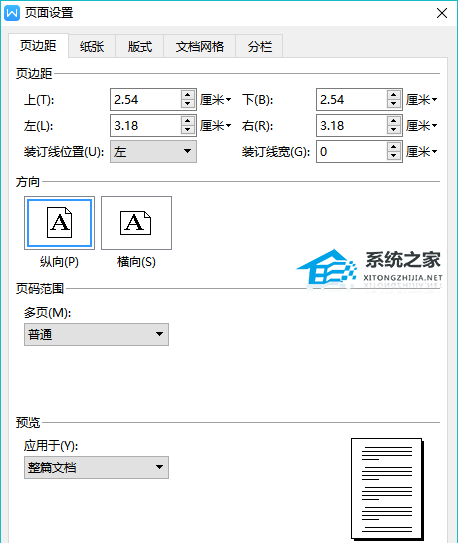This screenshot has height=543, width=458.
Task: Increase top margin with the up spinner arrow
Action: (x=187, y=95)
